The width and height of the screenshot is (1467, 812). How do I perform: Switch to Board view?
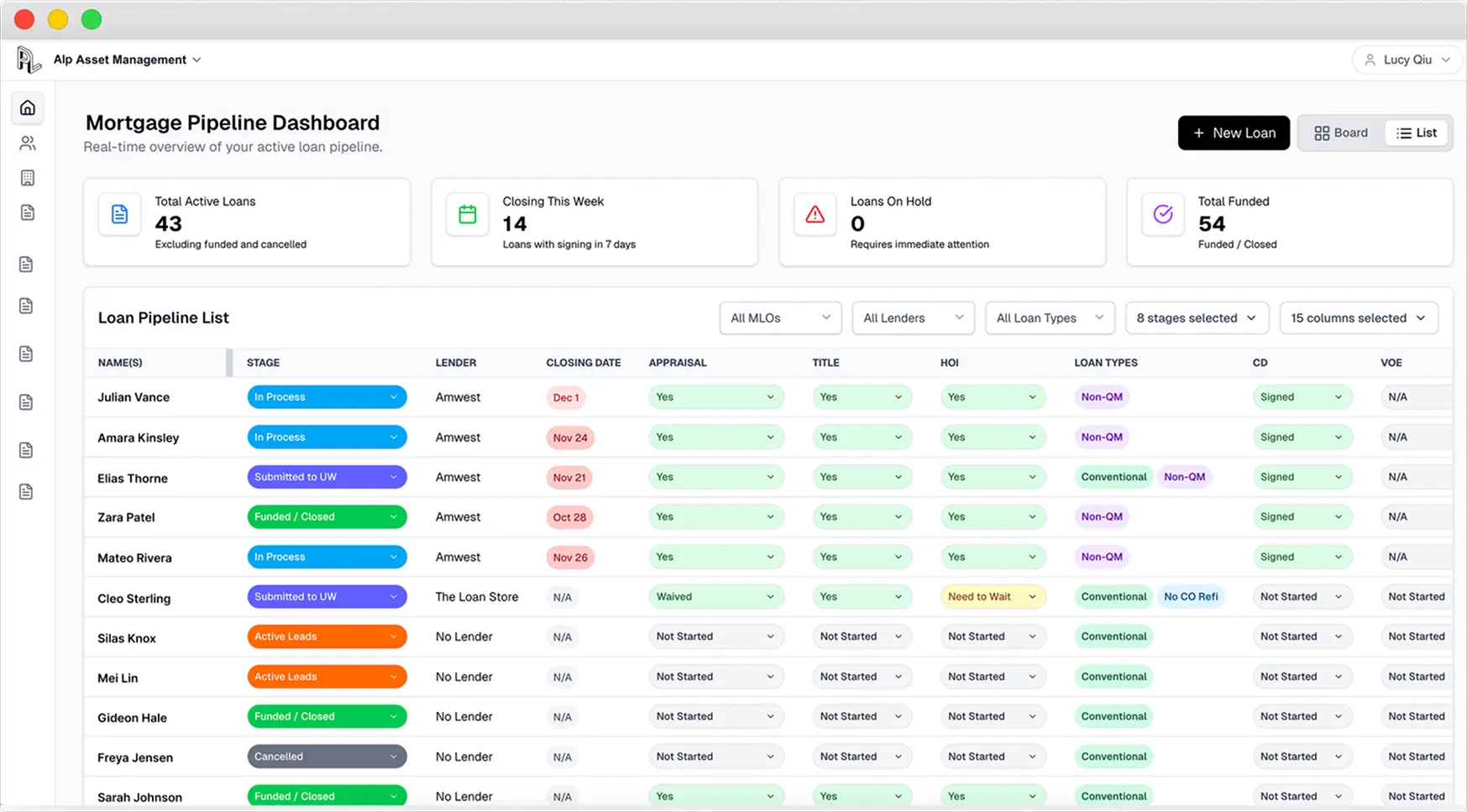click(1341, 132)
